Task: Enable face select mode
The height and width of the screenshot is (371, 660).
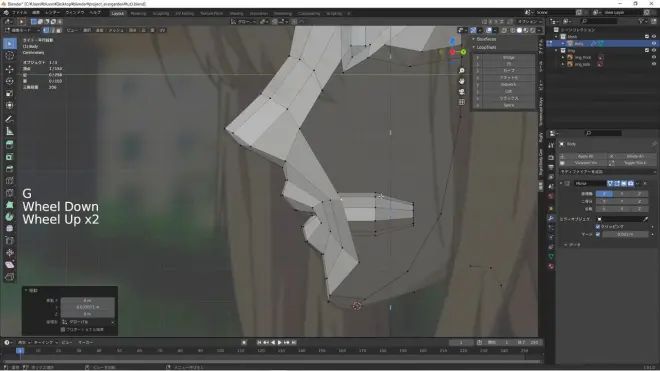Action: click(59, 30)
